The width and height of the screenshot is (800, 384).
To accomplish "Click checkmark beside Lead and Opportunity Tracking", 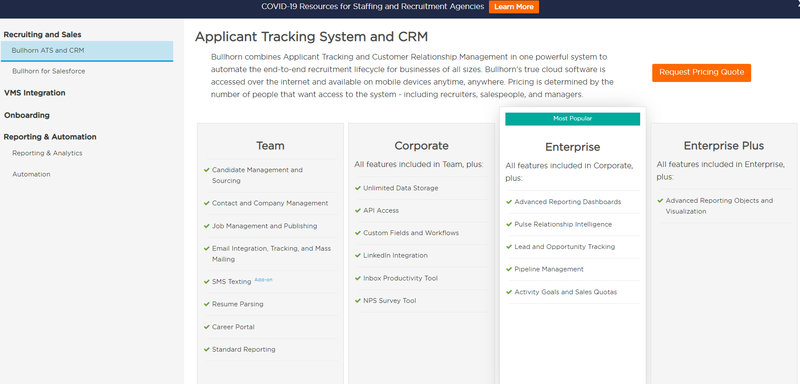I will 509,247.
